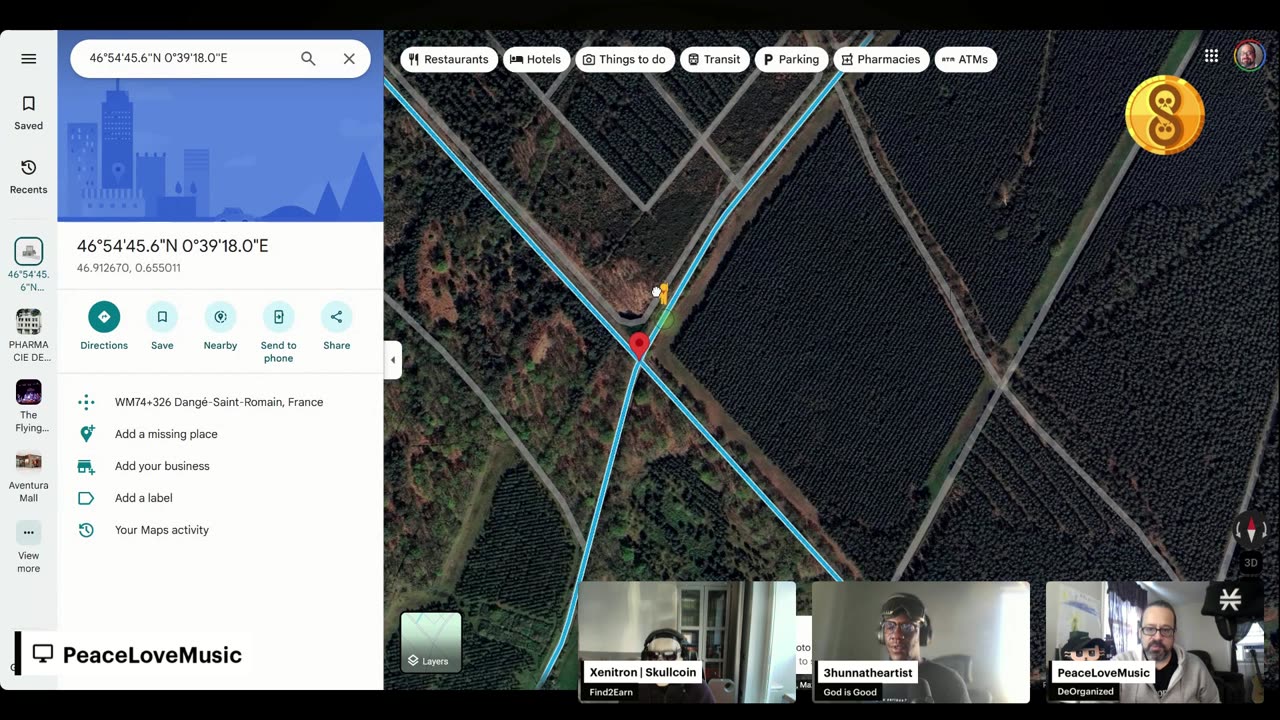Click Xenitron Skullcoin video tile
1280x720 pixels.
pos(687,642)
